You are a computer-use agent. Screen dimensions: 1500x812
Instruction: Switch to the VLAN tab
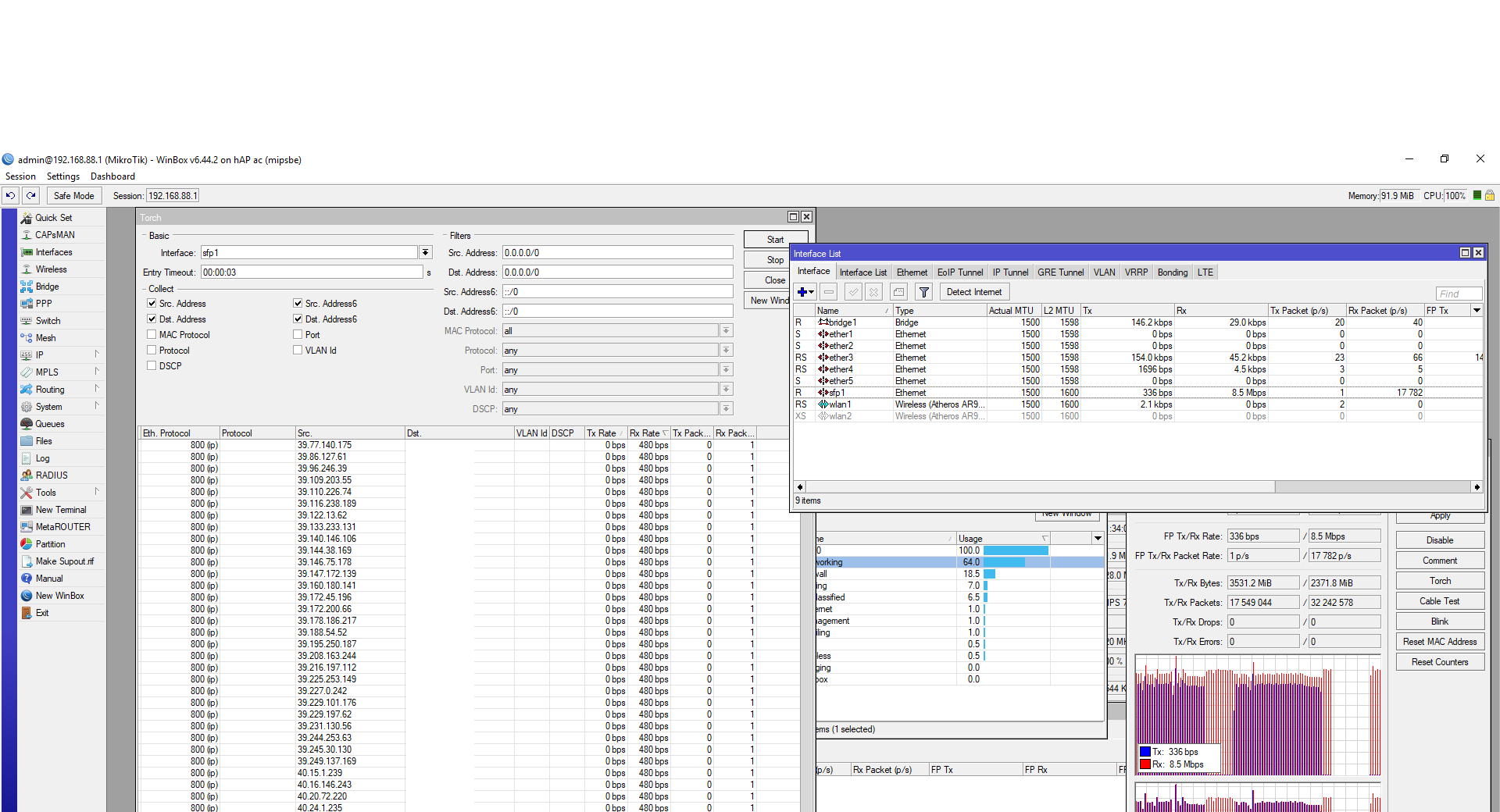click(x=1104, y=272)
